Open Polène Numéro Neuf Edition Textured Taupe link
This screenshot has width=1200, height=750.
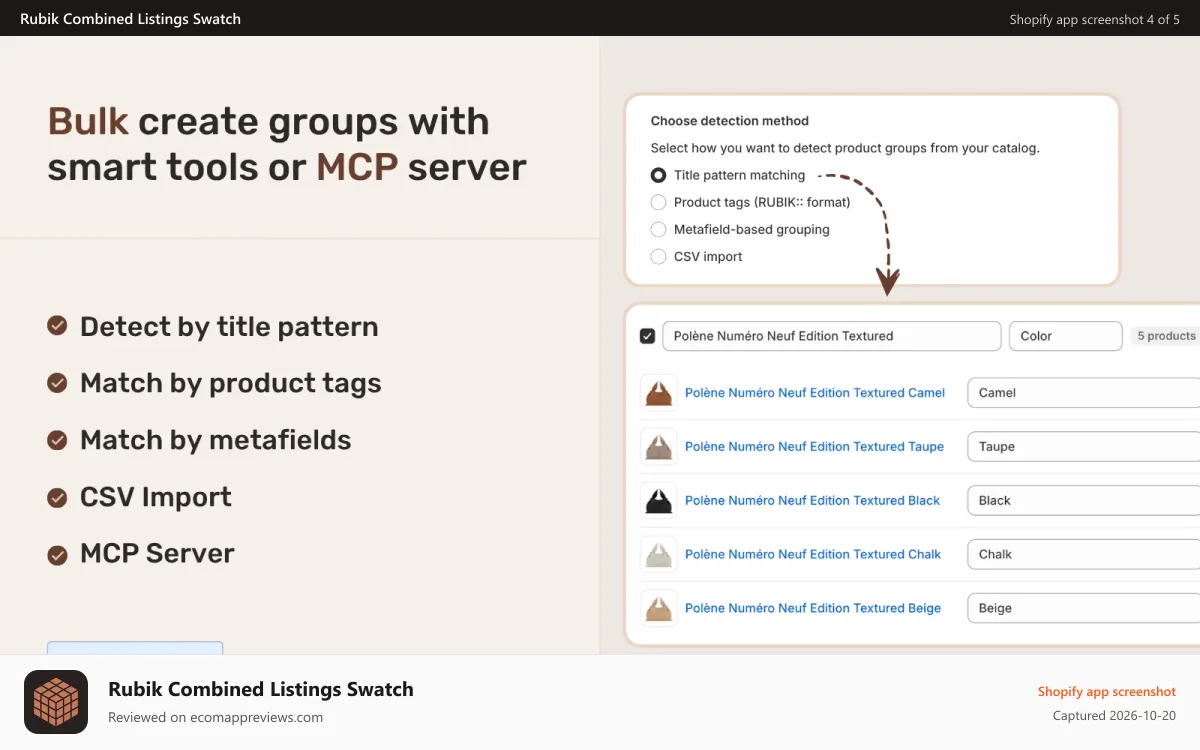click(814, 447)
